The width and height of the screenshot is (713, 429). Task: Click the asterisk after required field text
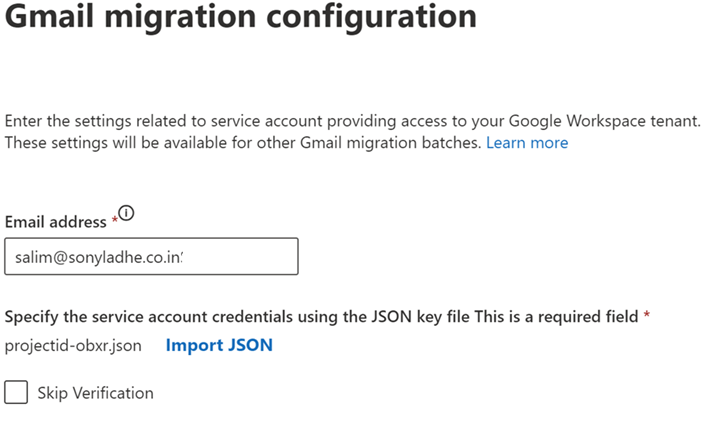647,316
